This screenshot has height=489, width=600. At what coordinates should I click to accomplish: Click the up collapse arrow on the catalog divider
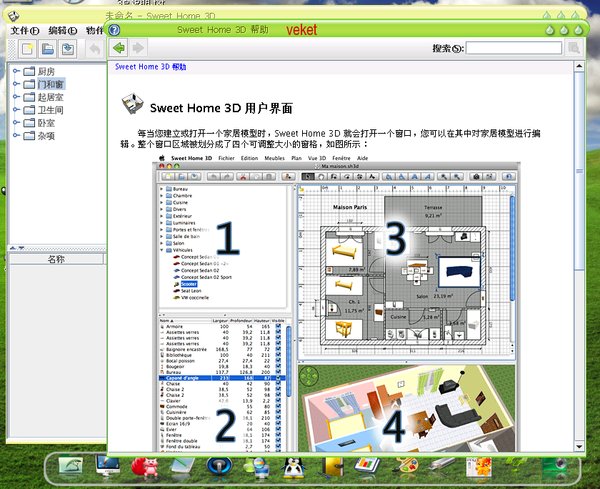[x=13, y=248]
